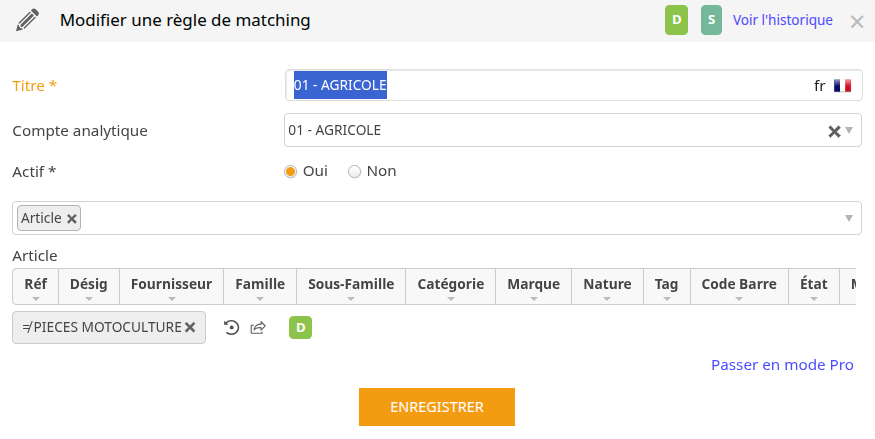Click the French flag language icon
The height and width of the screenshot is (439, 875).
pos(842,85)
